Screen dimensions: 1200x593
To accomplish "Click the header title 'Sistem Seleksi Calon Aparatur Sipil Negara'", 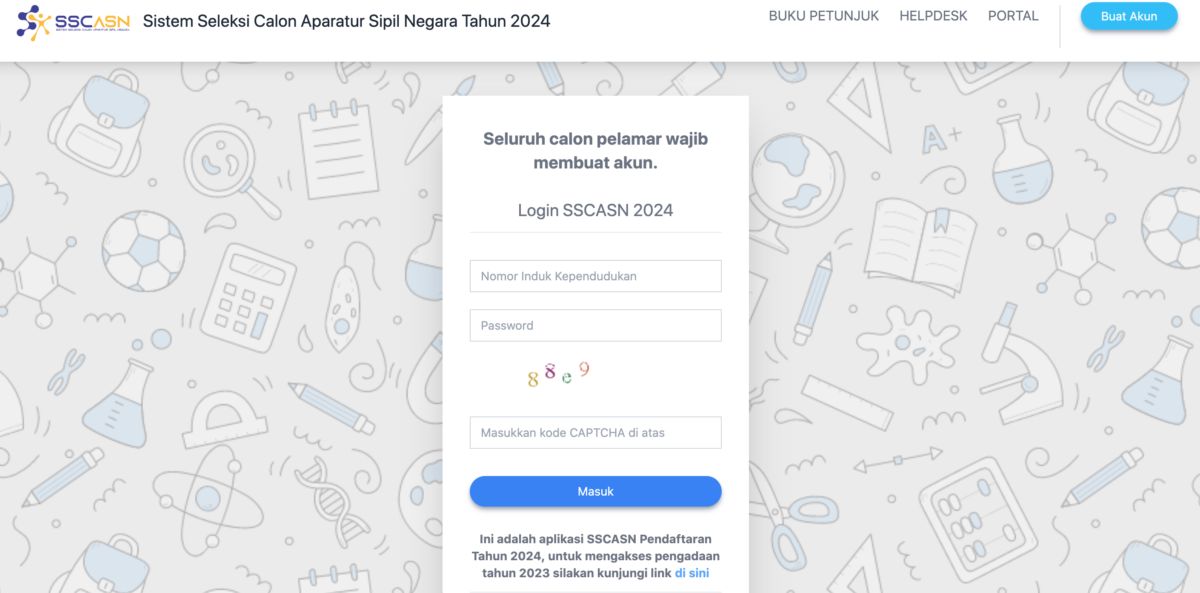I will [x=345, y=20].
